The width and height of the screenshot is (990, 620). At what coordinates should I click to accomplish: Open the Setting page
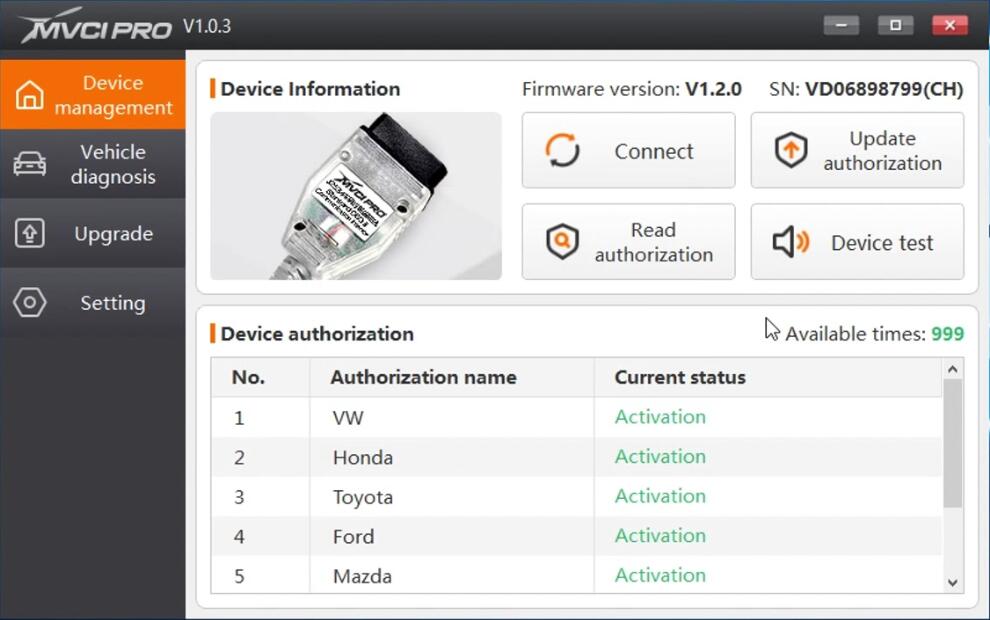(x=93, y=303)
